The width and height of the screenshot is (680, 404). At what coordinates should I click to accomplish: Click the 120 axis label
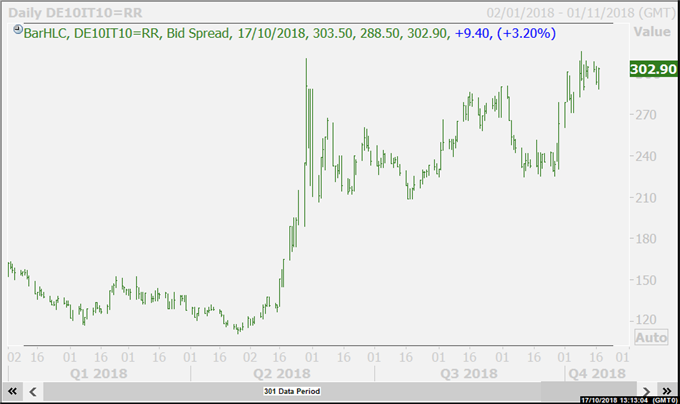pyautogui.click(x=646, y=320)
